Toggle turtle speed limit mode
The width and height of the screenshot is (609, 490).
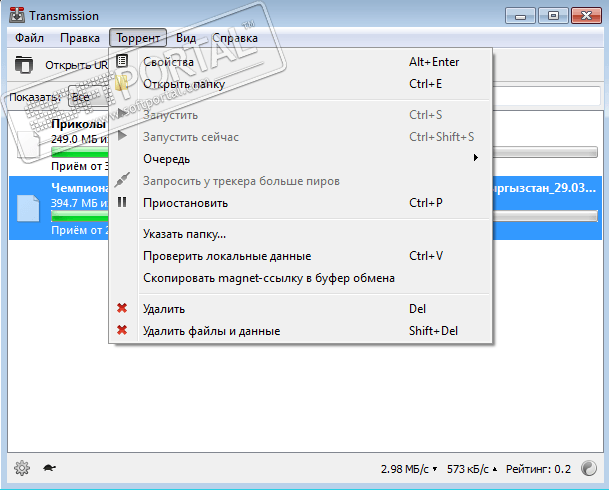[x=49, y=467]
